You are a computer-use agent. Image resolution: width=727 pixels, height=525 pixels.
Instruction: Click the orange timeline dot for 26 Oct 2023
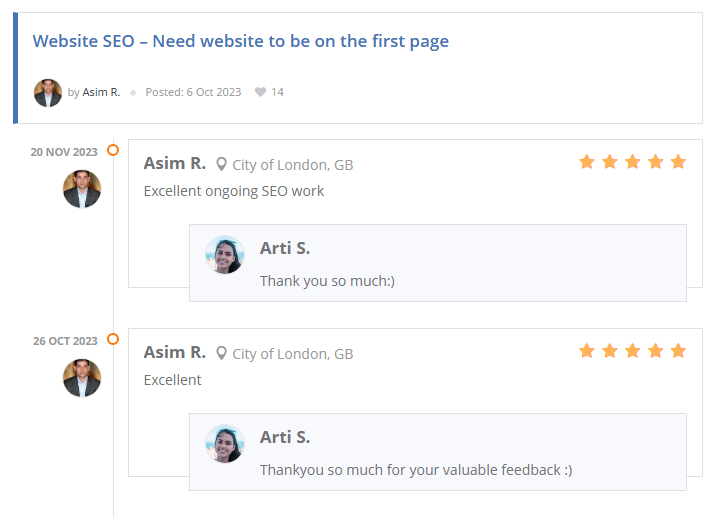pyautogui.click(x=113, y=339)
